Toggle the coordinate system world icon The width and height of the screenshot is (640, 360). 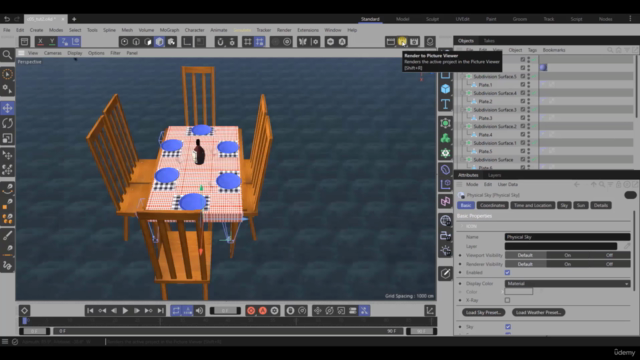[76, 41]
